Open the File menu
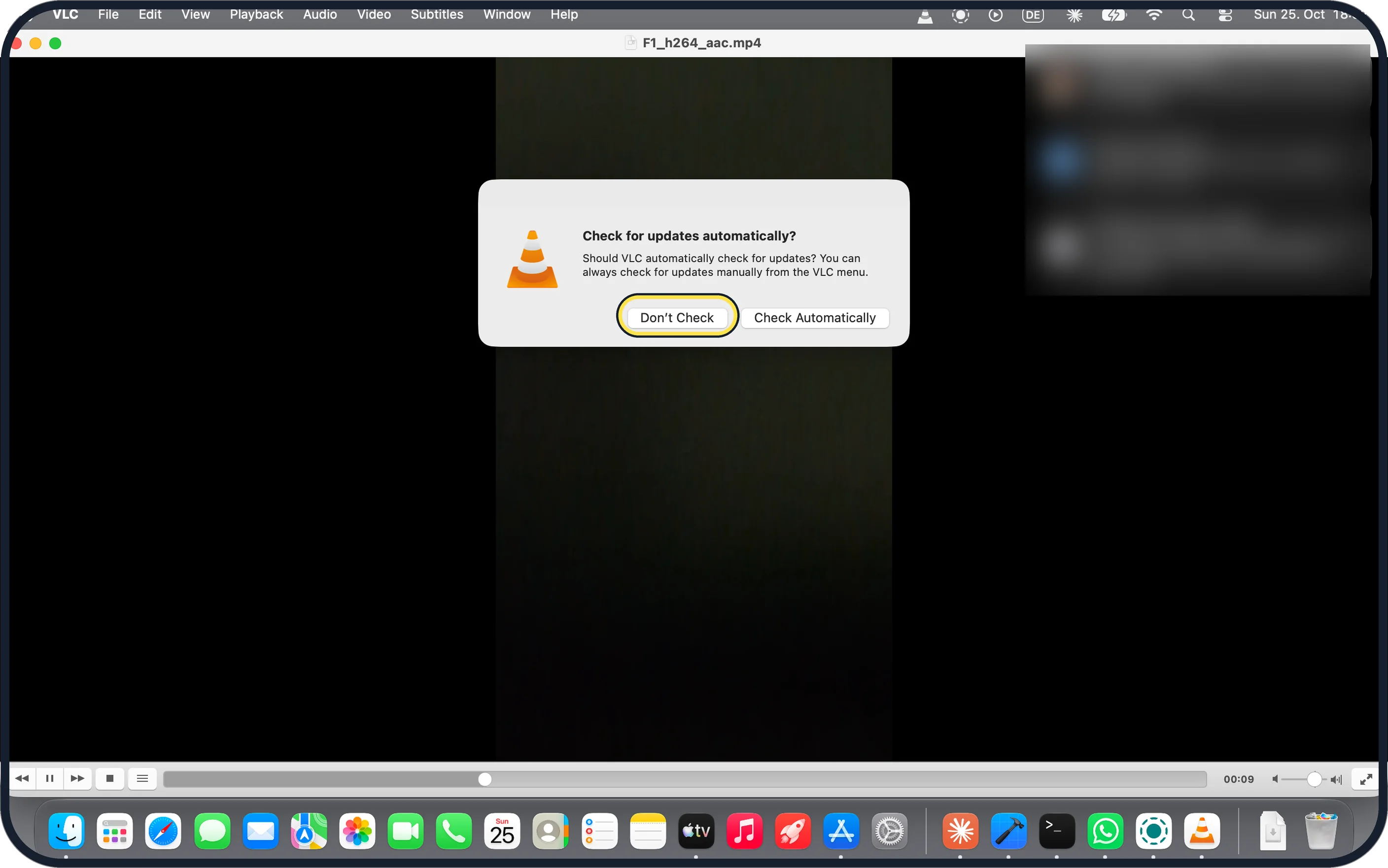 click(108, 14)
